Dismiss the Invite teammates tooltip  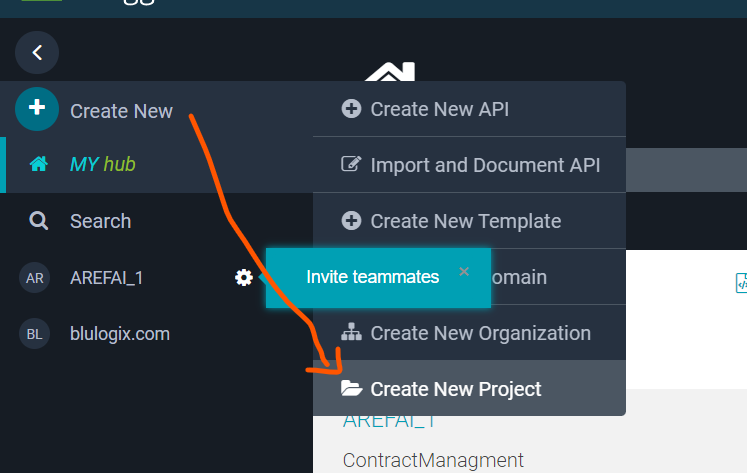click(464, 271)
